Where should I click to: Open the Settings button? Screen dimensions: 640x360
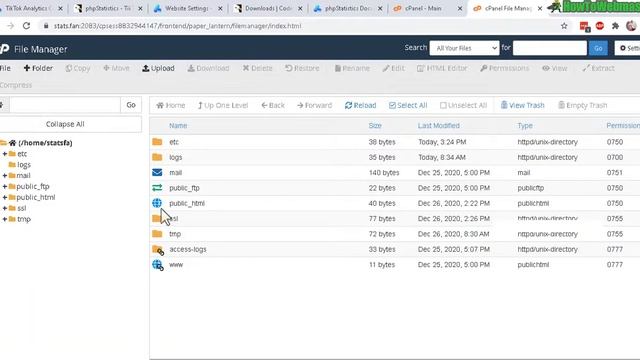(x=628, y=48)
